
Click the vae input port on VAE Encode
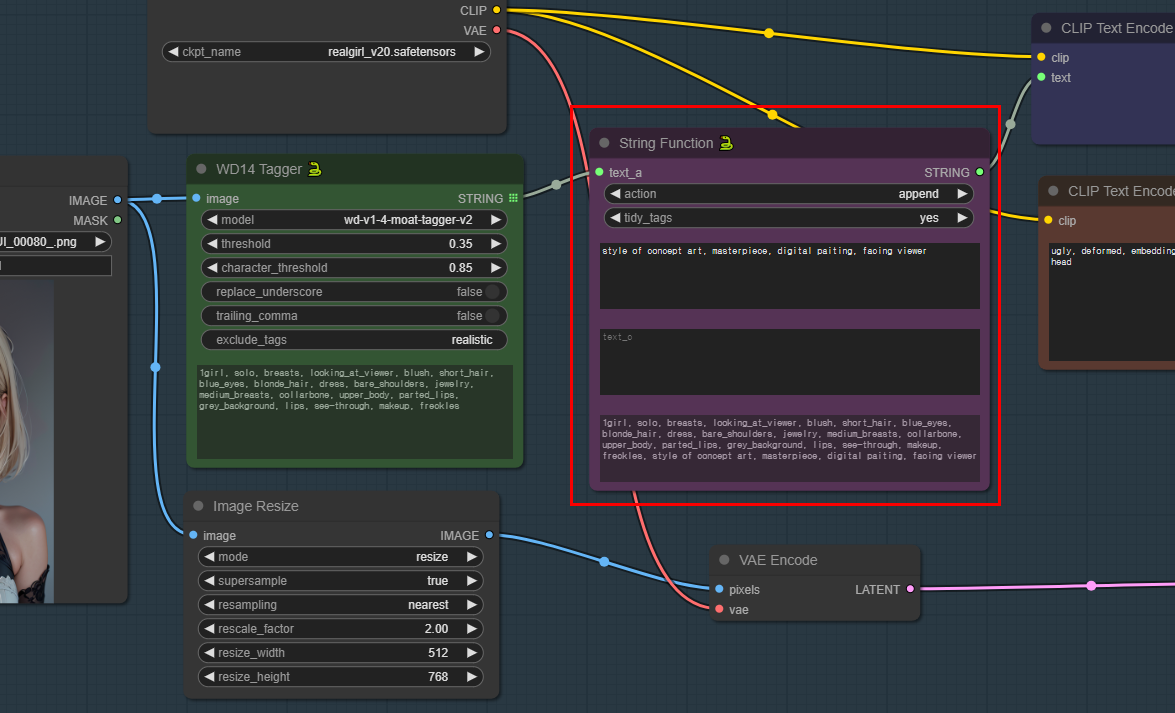719,610
